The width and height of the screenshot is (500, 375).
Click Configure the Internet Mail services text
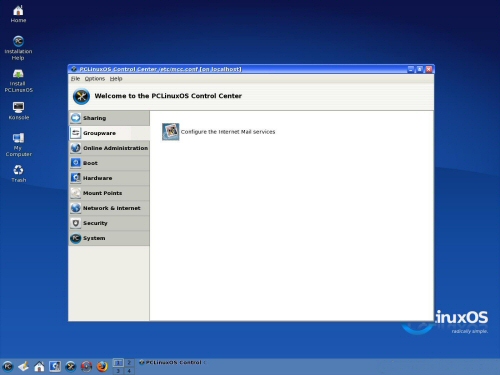pyautogui.click(x=228, y=132)
